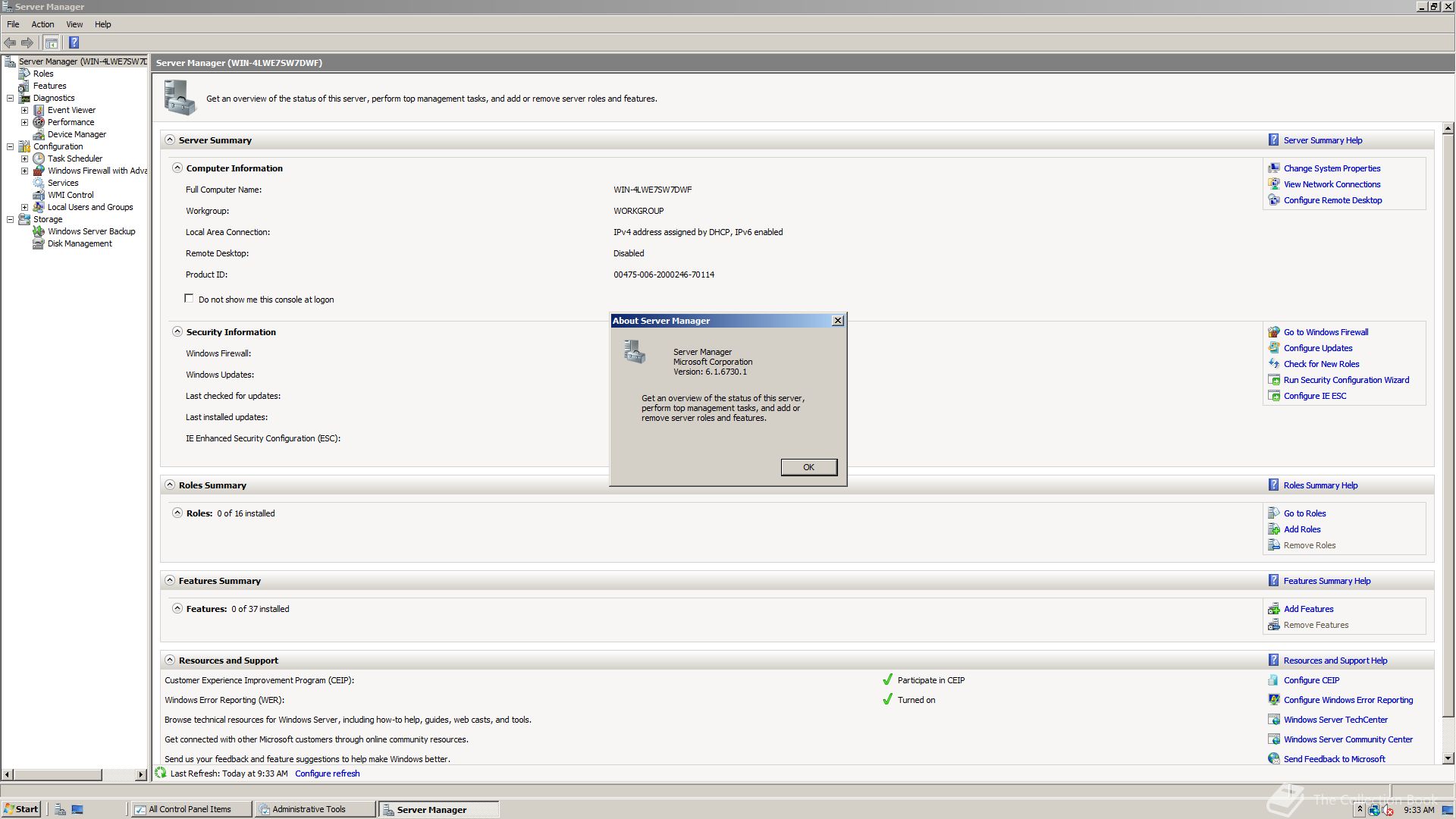Click the Back arrow toolbar icon
Screen dimensions: 1456x819
pyautogui.click(x=10, y=42)
